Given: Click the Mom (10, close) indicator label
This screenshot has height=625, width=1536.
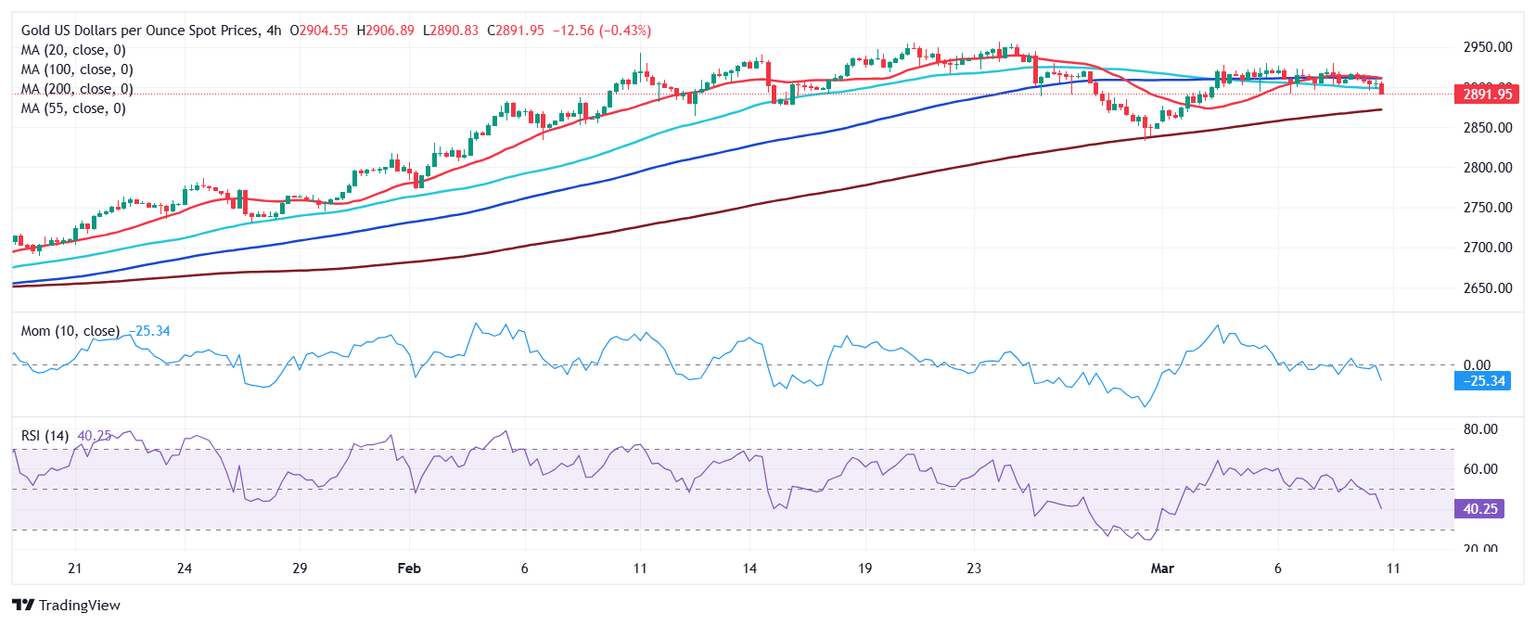Looking at the screenshot, I should coord(71,331).
